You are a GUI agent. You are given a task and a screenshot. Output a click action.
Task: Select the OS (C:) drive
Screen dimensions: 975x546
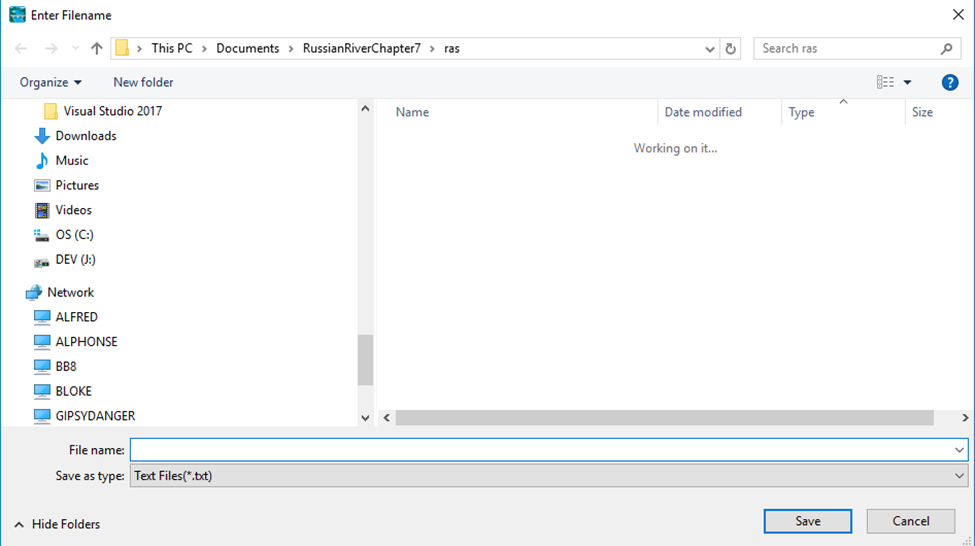74,235
